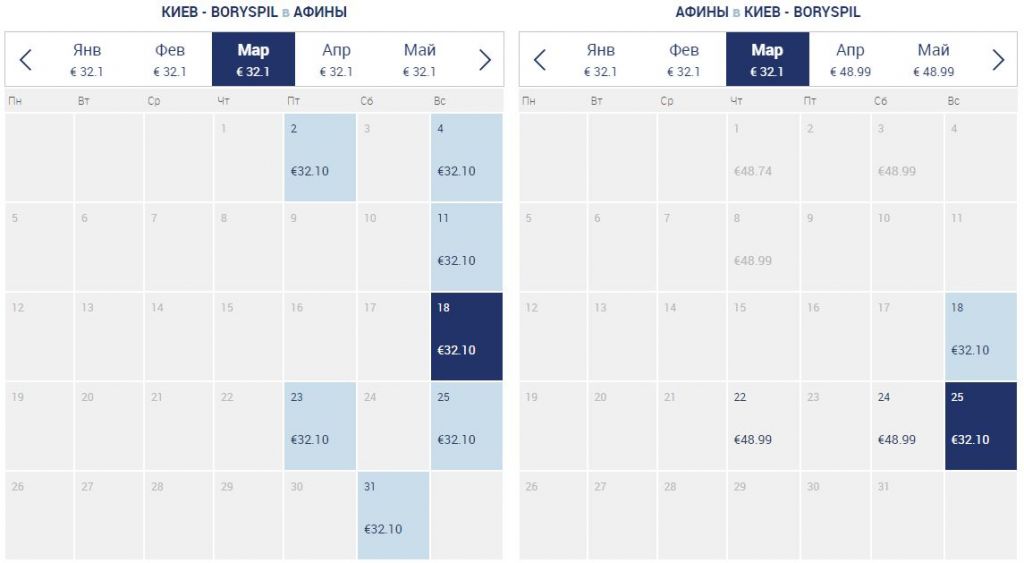The width and height of the screenshot is (1024, 563).
Task: Select Янв month tab in Kiev-Athens calendar
Action: (87, 60)
